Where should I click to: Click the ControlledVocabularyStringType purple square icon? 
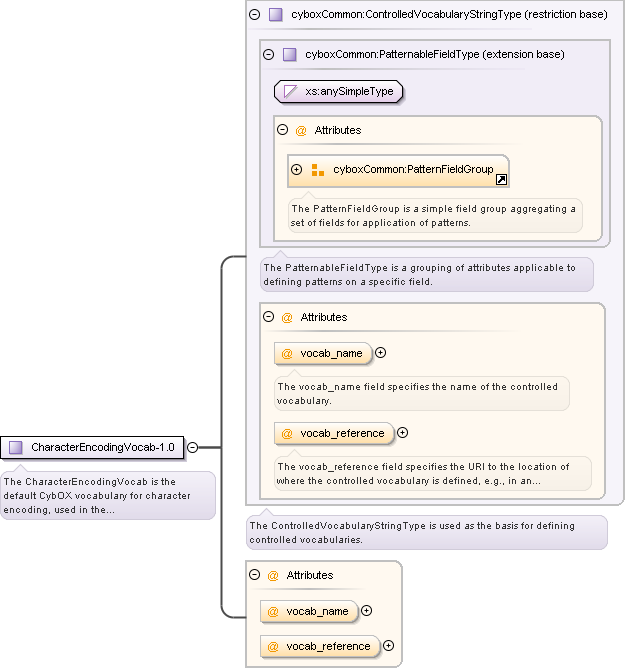pyautogui.click(x=275, y=15)
